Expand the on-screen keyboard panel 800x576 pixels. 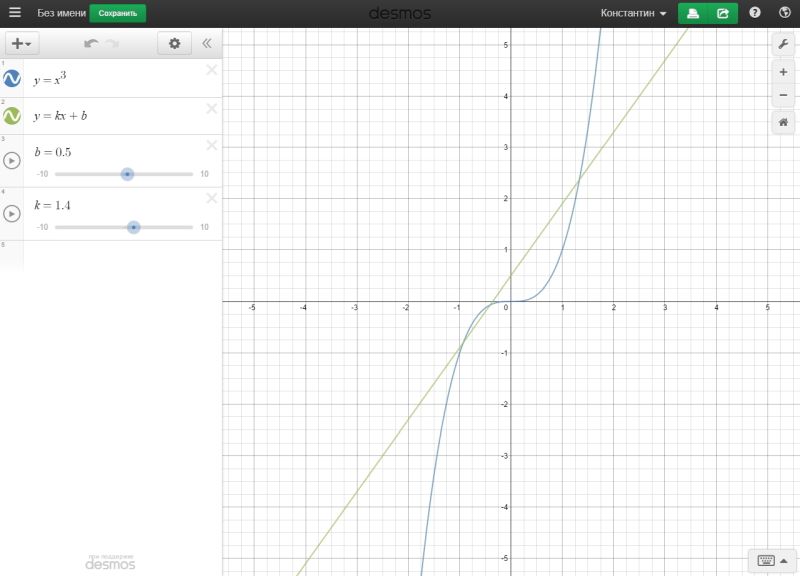771,561
